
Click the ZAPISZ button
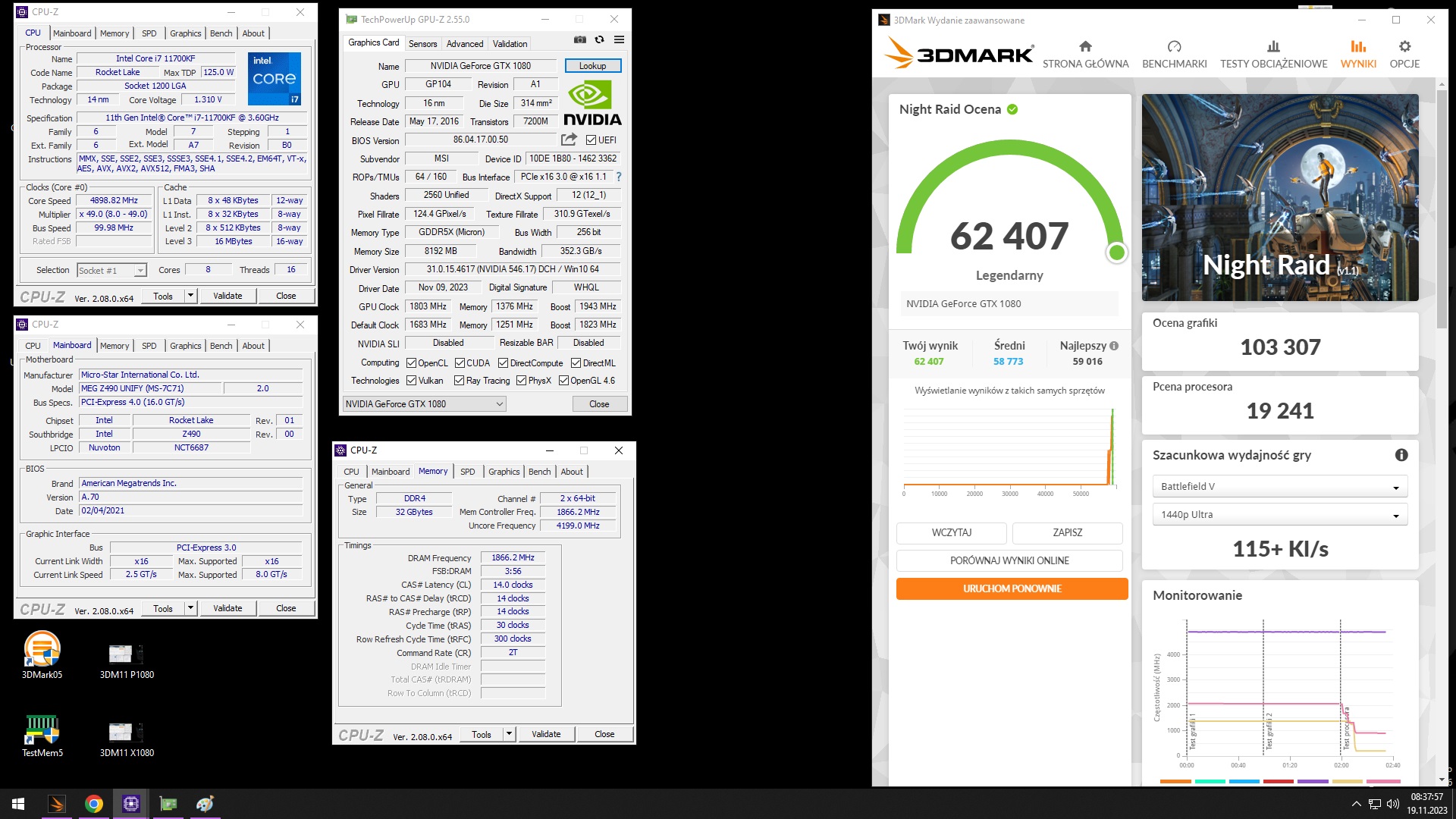pyautogui.click(x=1068, y=532)
